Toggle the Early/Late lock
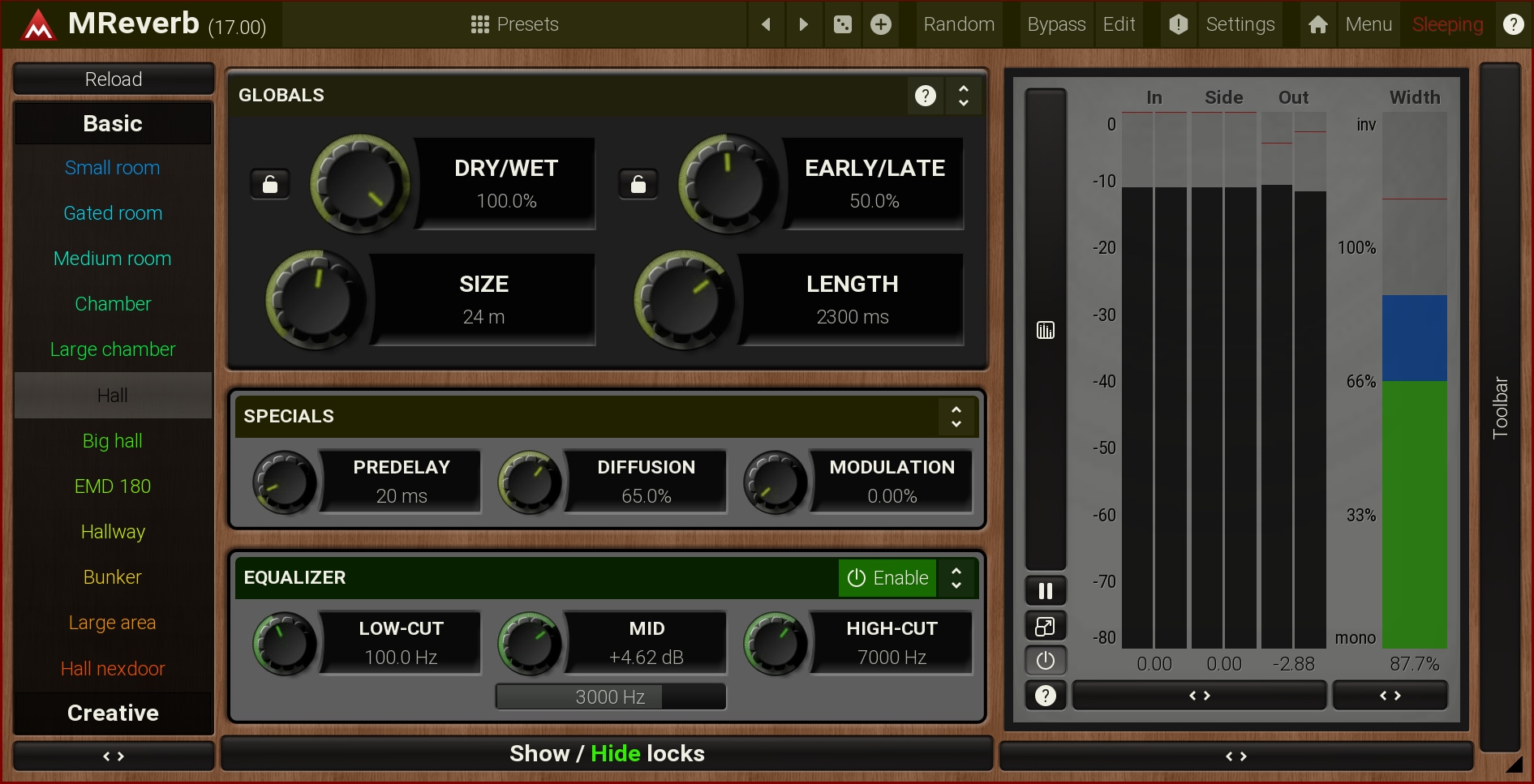Screen dimensions: 1534x784 [x=638, y=184]
